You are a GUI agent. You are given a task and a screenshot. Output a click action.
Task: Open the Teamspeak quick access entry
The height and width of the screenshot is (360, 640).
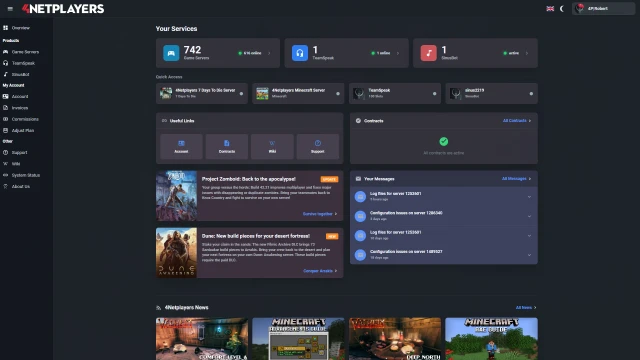[x=395, y=93]
